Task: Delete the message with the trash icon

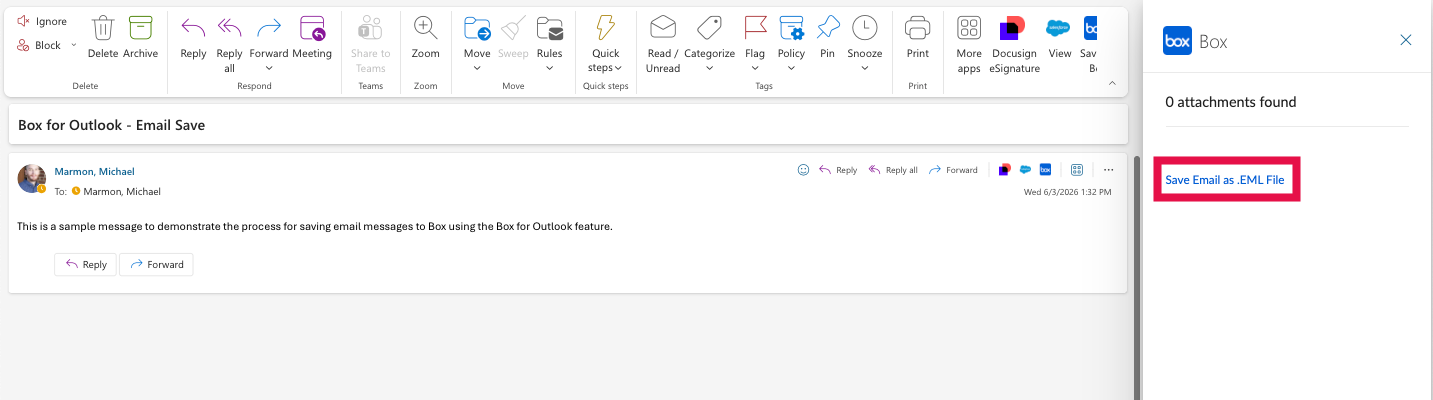Action: [x=102, y=38]
